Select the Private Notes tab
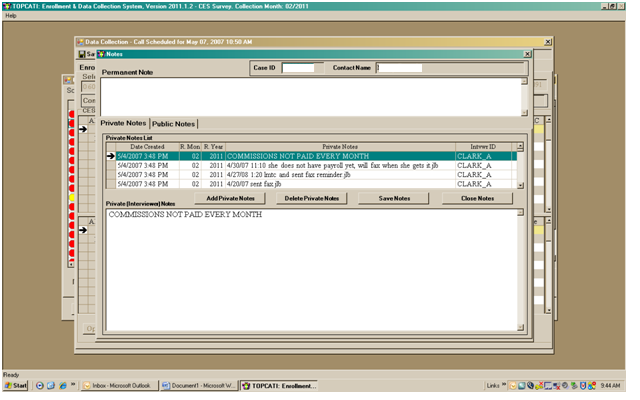640x400 pixels. pos(123,124)
